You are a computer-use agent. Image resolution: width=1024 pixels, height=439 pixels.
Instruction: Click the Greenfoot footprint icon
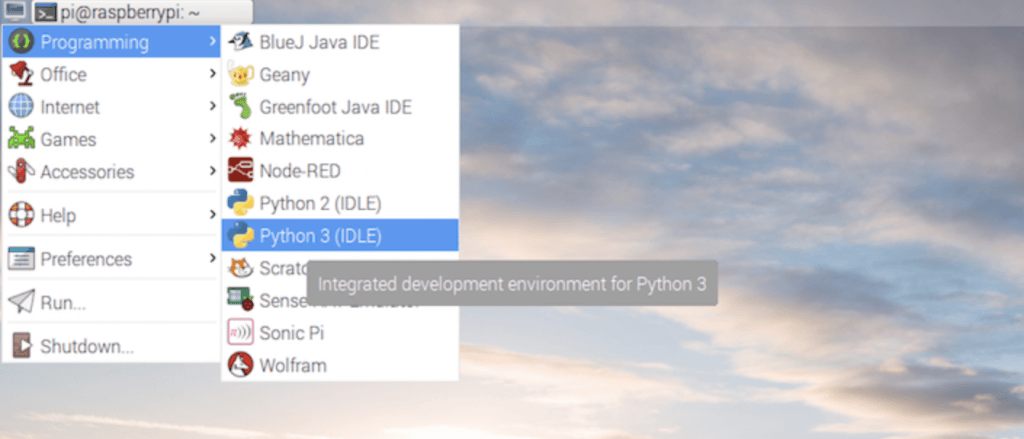pos(240,106)
